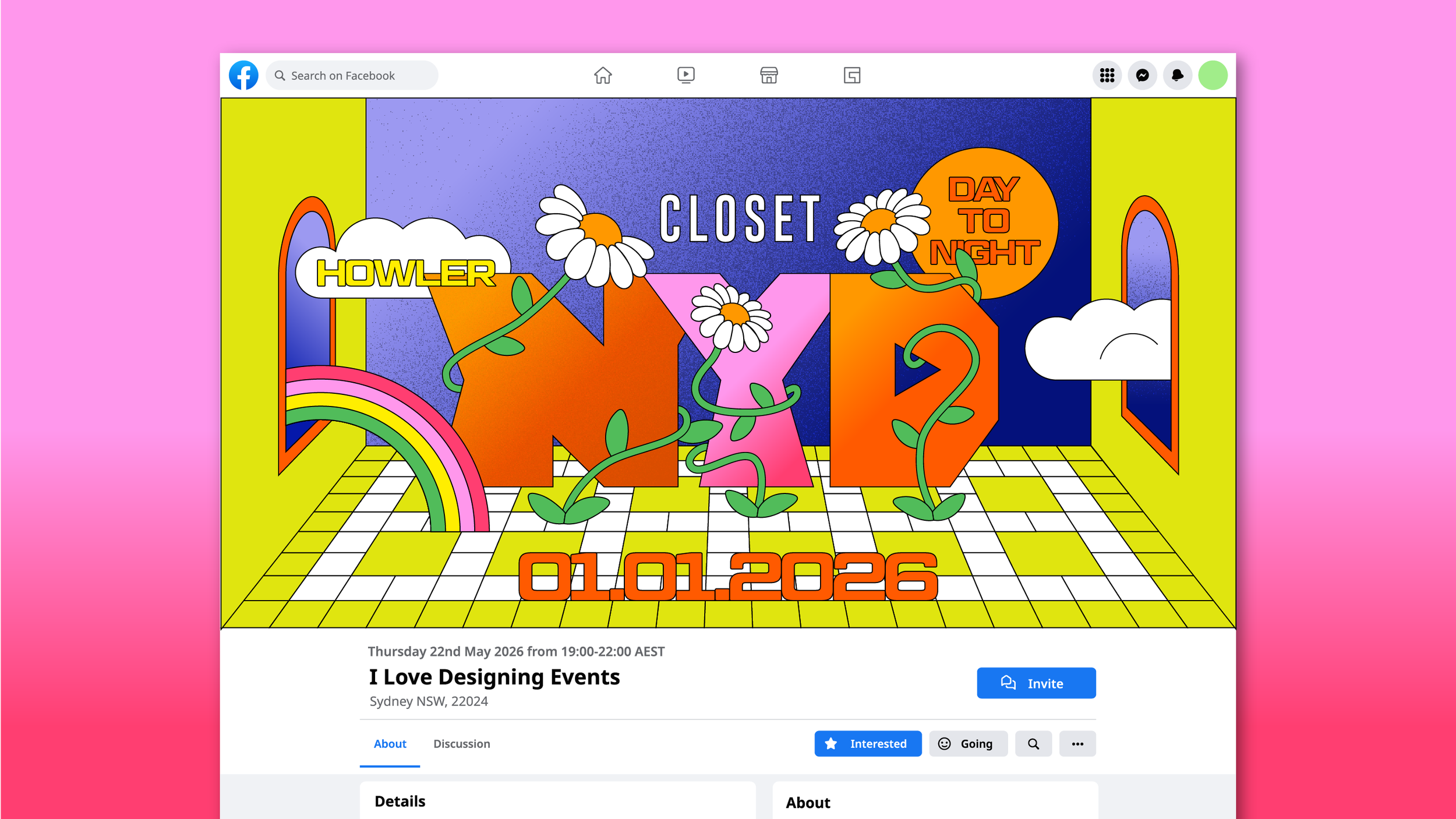Image resolution: width=1456 pixels, height=819 pixels.
Task: Click the event cover image
Action: pyautogui.click(x=728, y=362)
